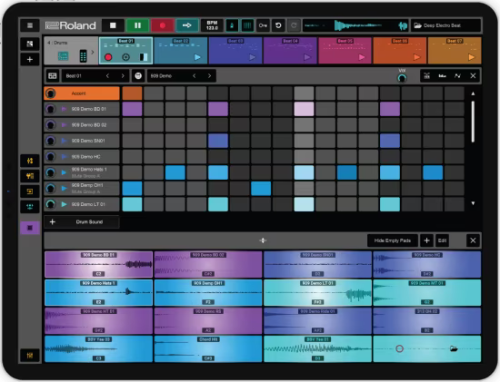Add a pad with the plus button
500x382 pixels.
[427, 240]
